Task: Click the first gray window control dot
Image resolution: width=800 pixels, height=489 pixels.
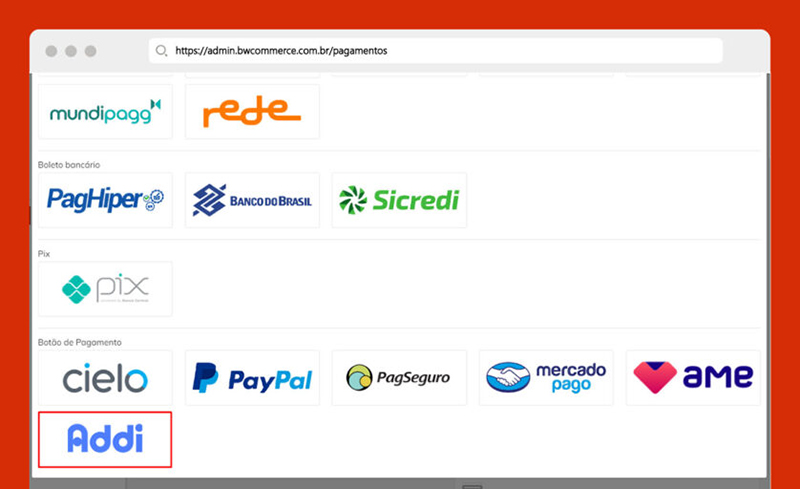Action: point(51,51)
